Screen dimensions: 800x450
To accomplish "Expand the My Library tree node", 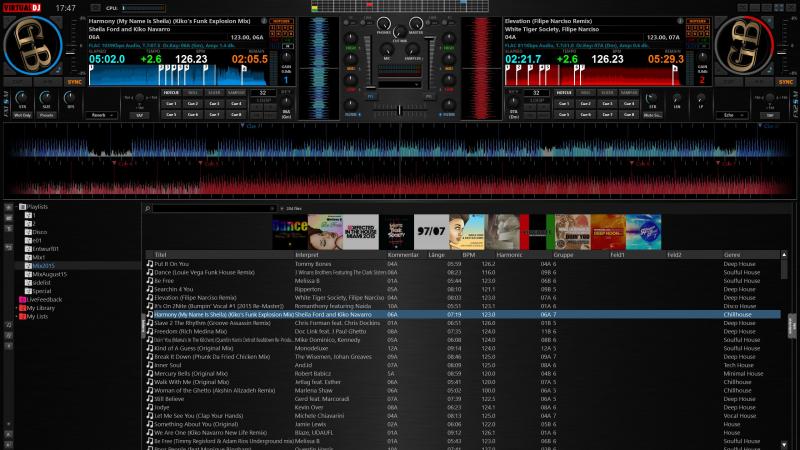I will pos(16,308).
